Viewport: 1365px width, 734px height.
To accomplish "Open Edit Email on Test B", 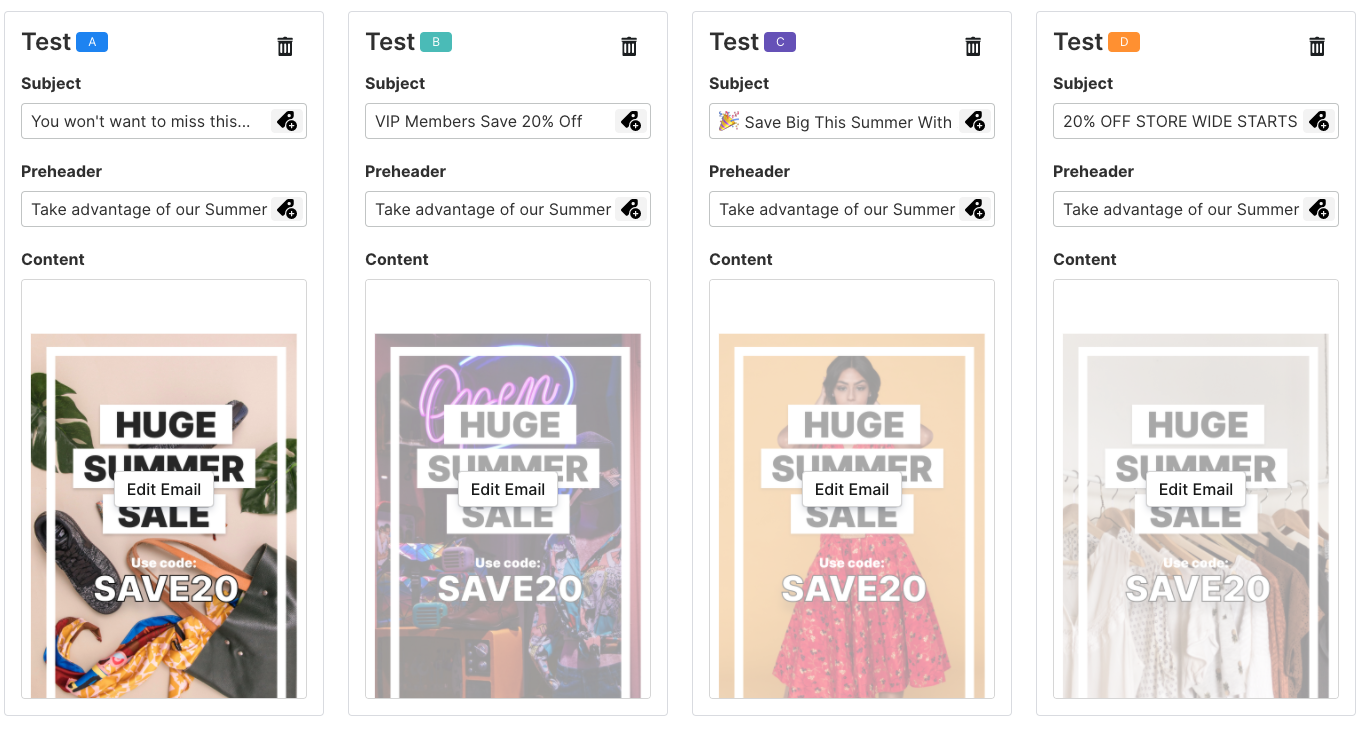I will pyautogui.click(x=508, y=489).
